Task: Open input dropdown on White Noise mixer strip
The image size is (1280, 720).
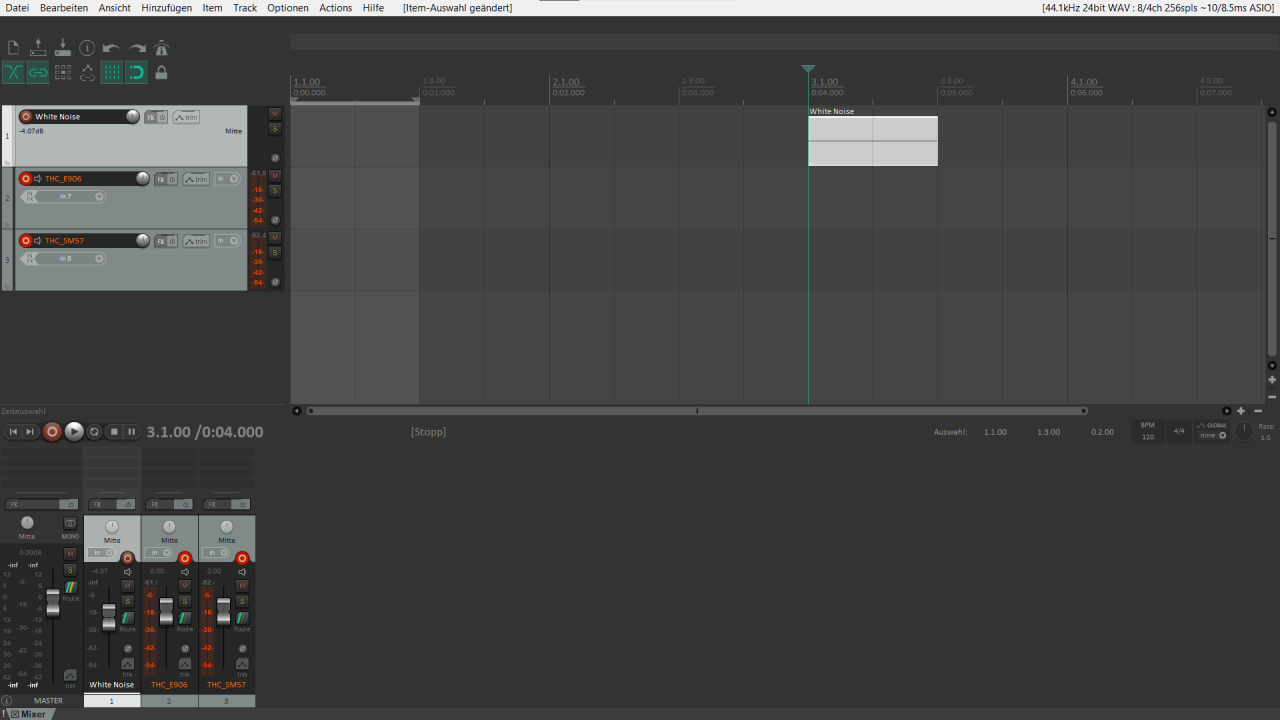Action: tap(101, 553)
